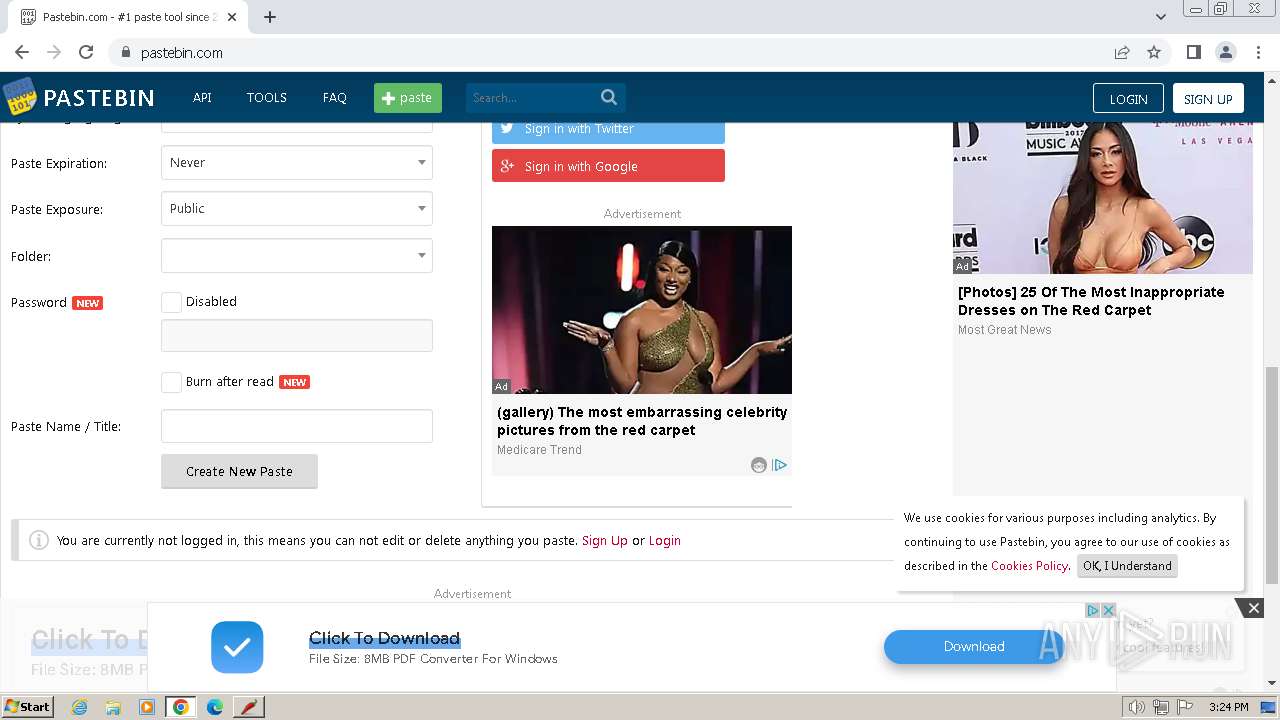Bookmark this page with star icon
This screenshot has height=720, width=1280.
1154,52
